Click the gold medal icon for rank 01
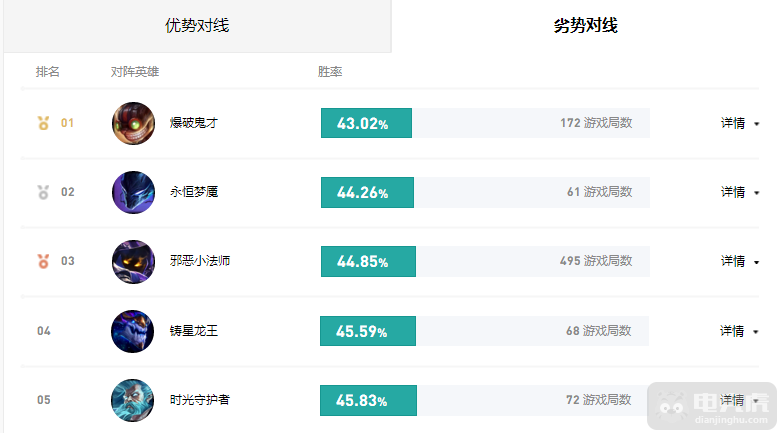Viewport: 779px width, 433px height. [x=44, y=123]
